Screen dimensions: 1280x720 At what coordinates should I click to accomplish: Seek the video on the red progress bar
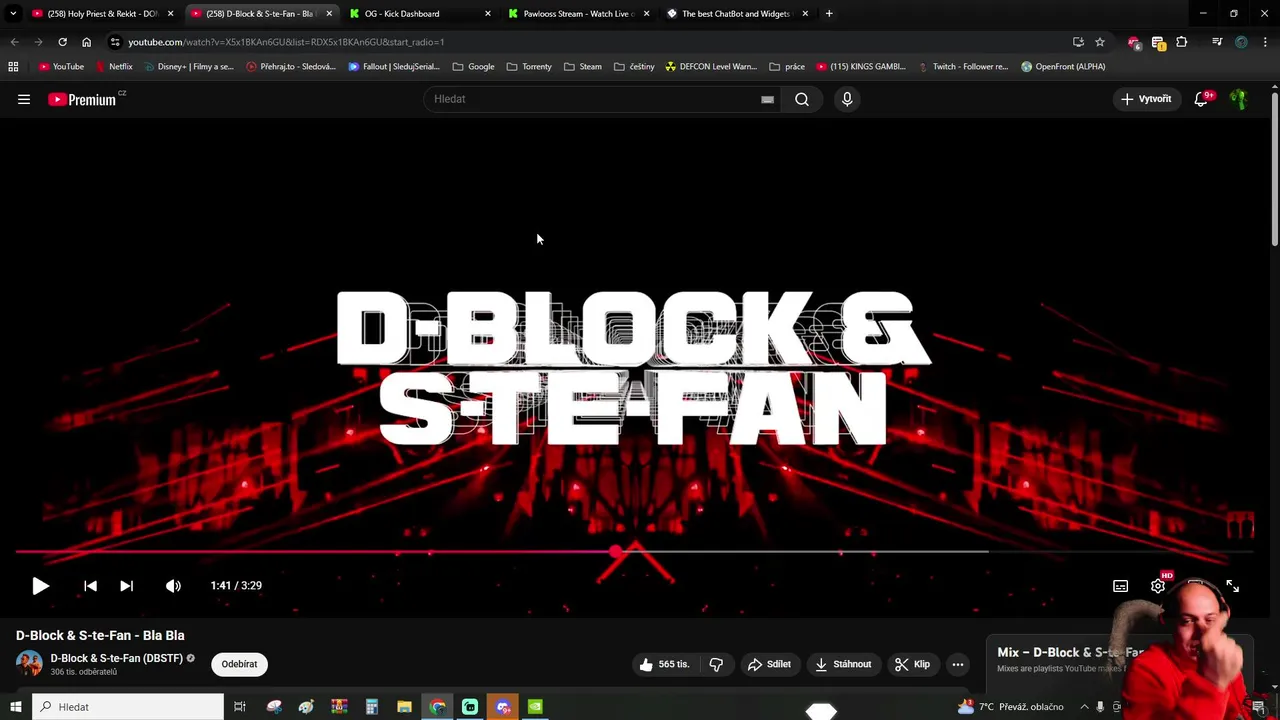[634, 551]
